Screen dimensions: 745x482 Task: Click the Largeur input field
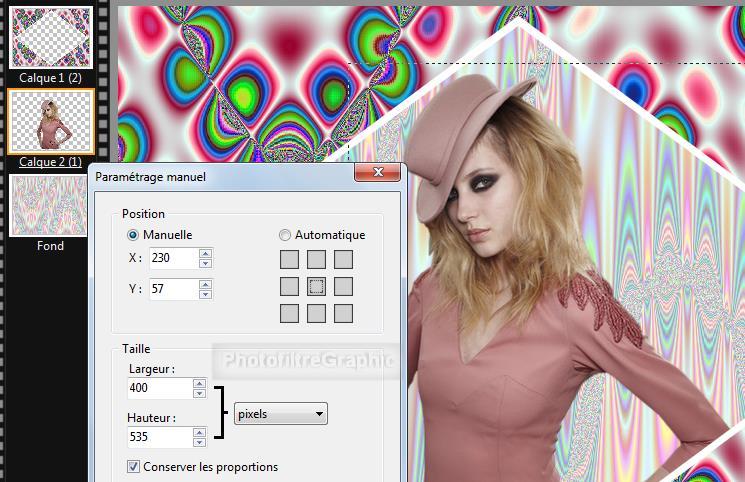pos(160,388)
